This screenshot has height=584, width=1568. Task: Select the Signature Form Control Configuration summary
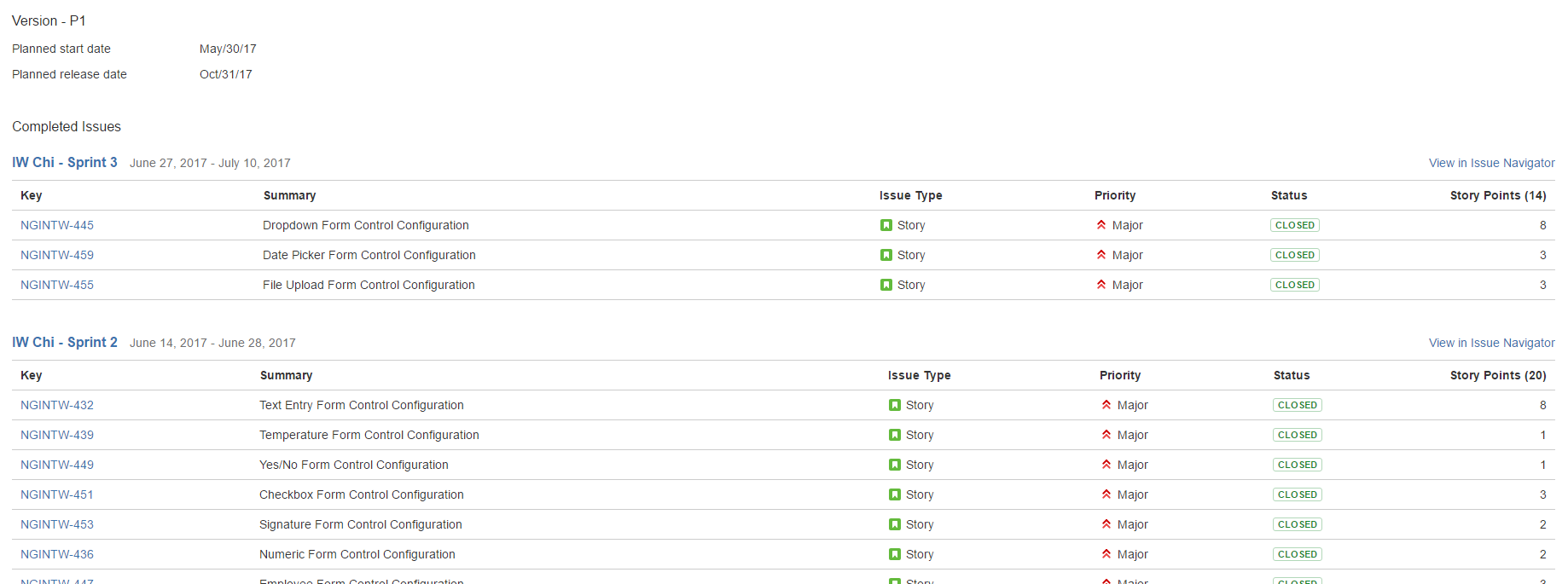tap(361, 524)
